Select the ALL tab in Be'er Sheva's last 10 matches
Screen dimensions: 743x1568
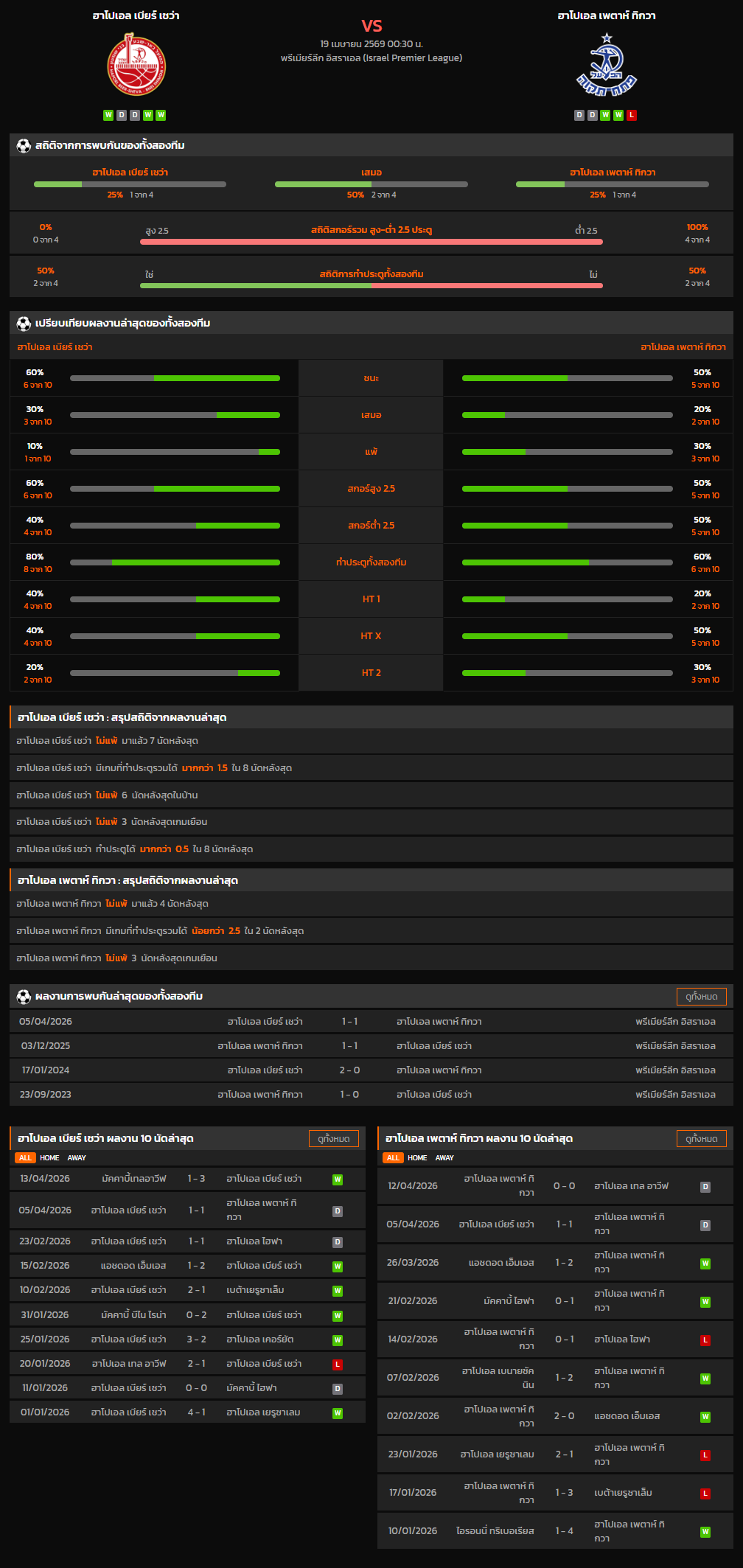[x=25, y=1158]
